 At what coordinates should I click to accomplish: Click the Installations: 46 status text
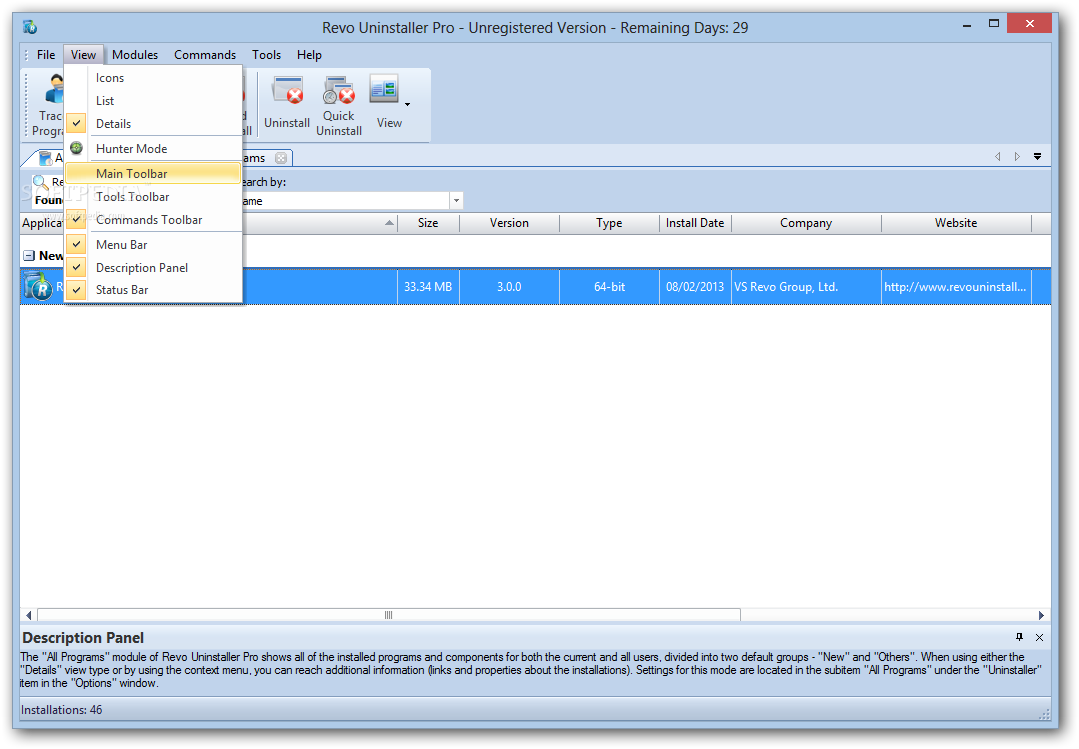tap(61, 710)
